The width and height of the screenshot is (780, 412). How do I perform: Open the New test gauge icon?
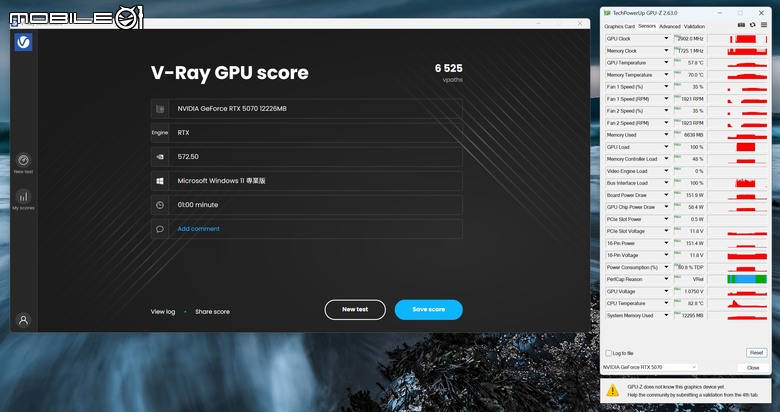(23, 160)
